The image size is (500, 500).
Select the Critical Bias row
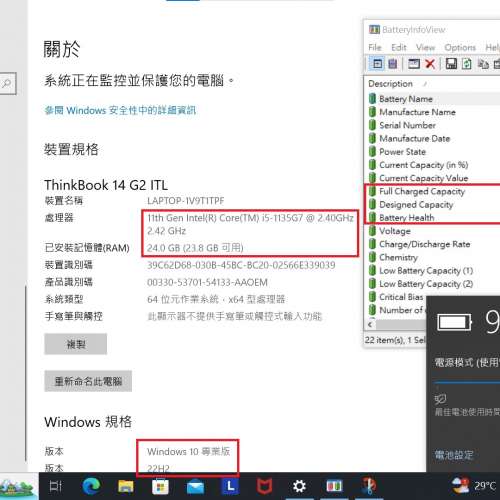click(x=396, y=297)
